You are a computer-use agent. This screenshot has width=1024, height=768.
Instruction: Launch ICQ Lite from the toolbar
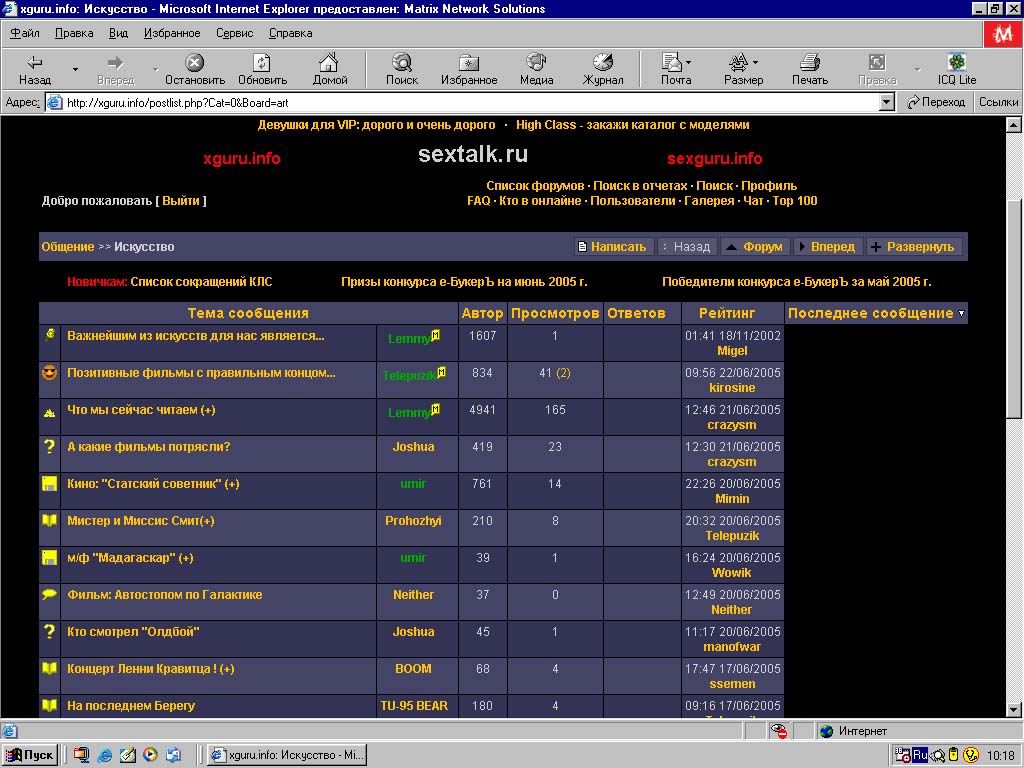(957, 68)
